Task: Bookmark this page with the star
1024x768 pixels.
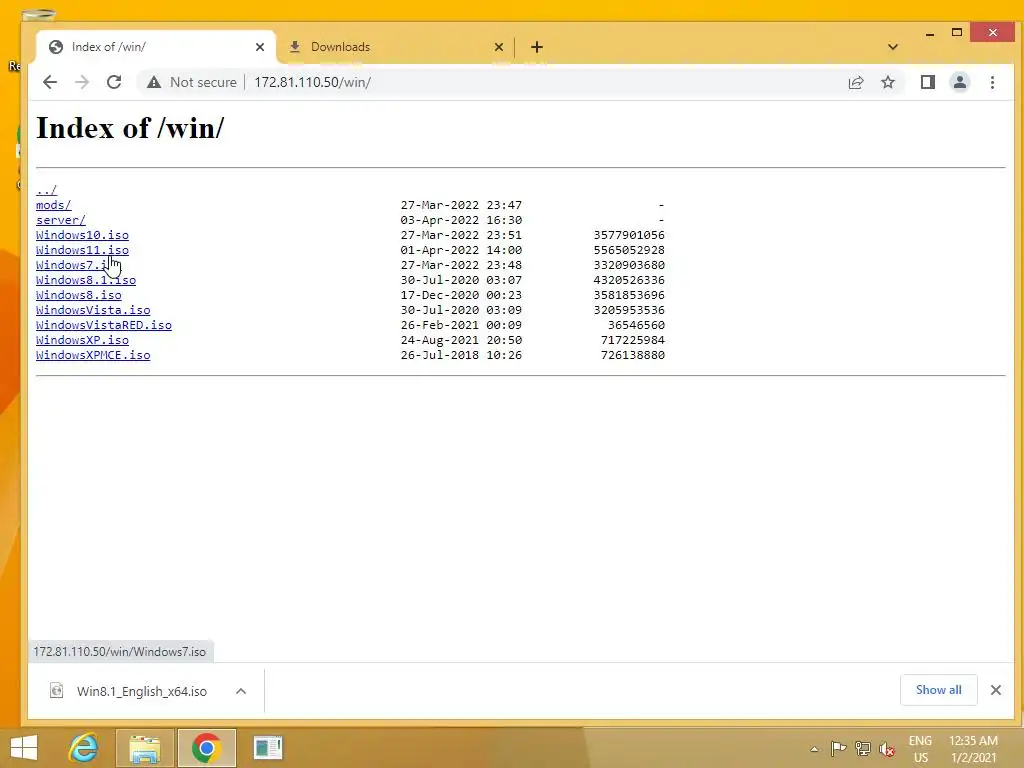Action: tap(888, 82)
